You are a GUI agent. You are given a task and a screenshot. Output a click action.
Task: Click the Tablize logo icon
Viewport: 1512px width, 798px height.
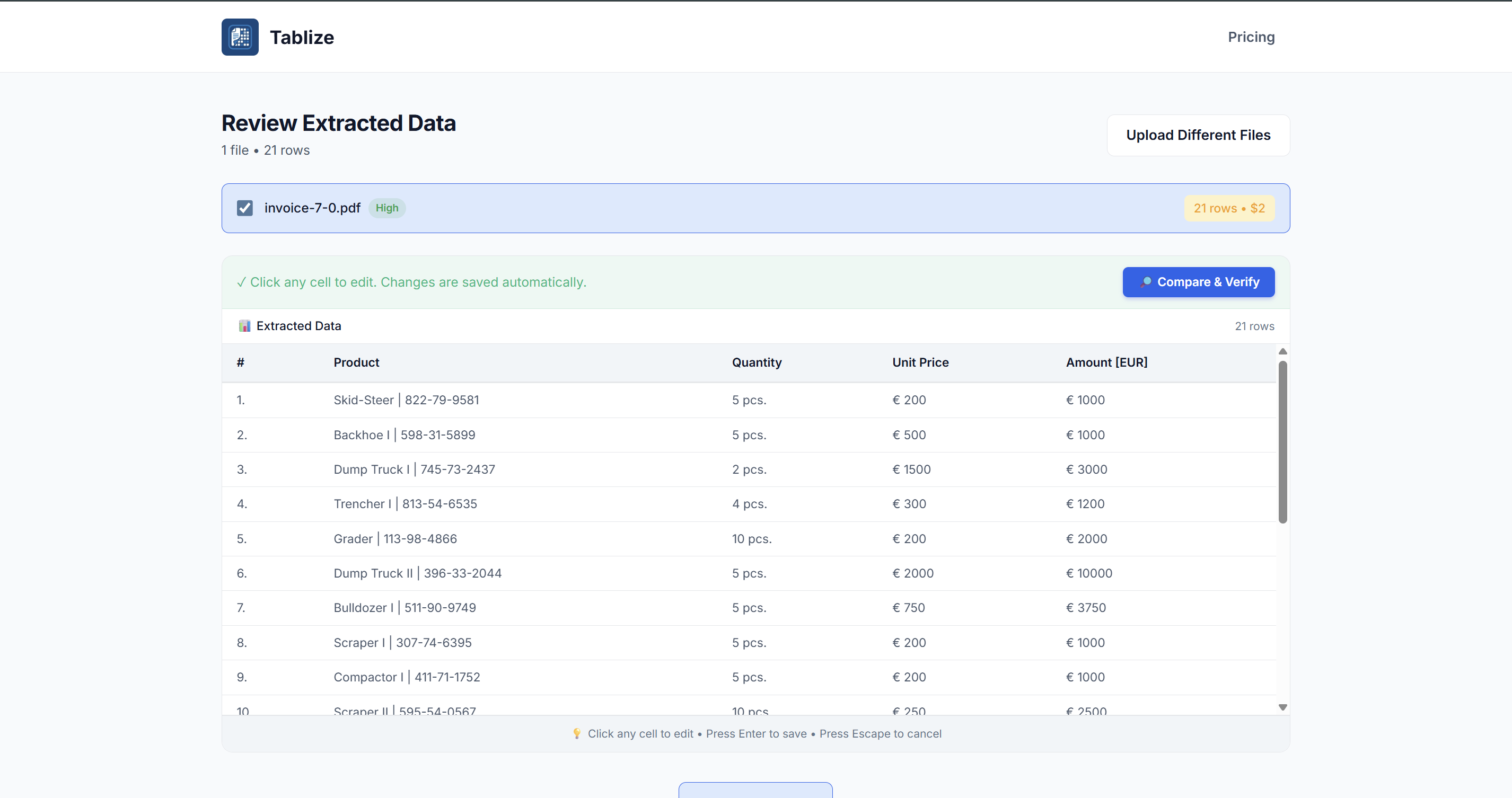coord(240,37)
